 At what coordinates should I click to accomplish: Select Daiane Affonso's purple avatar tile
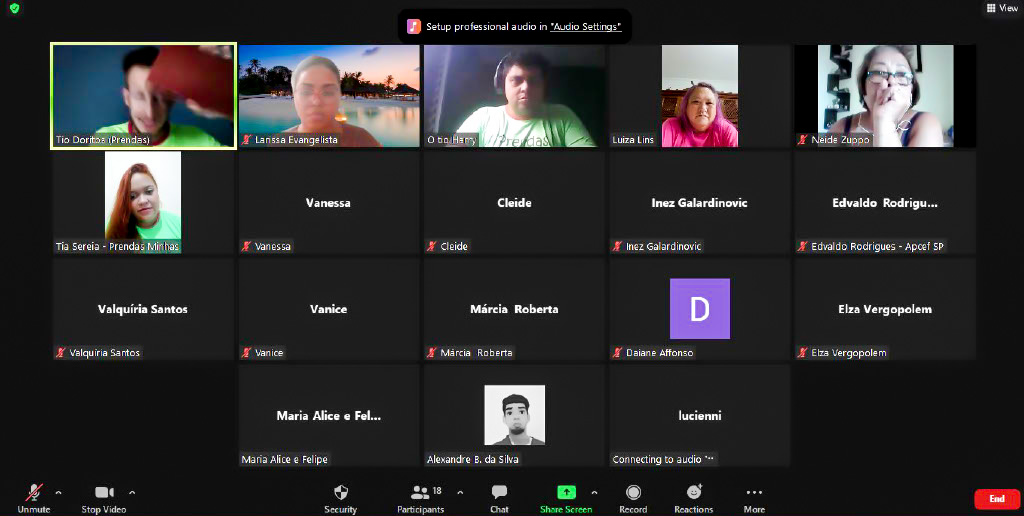pos(699,309)
